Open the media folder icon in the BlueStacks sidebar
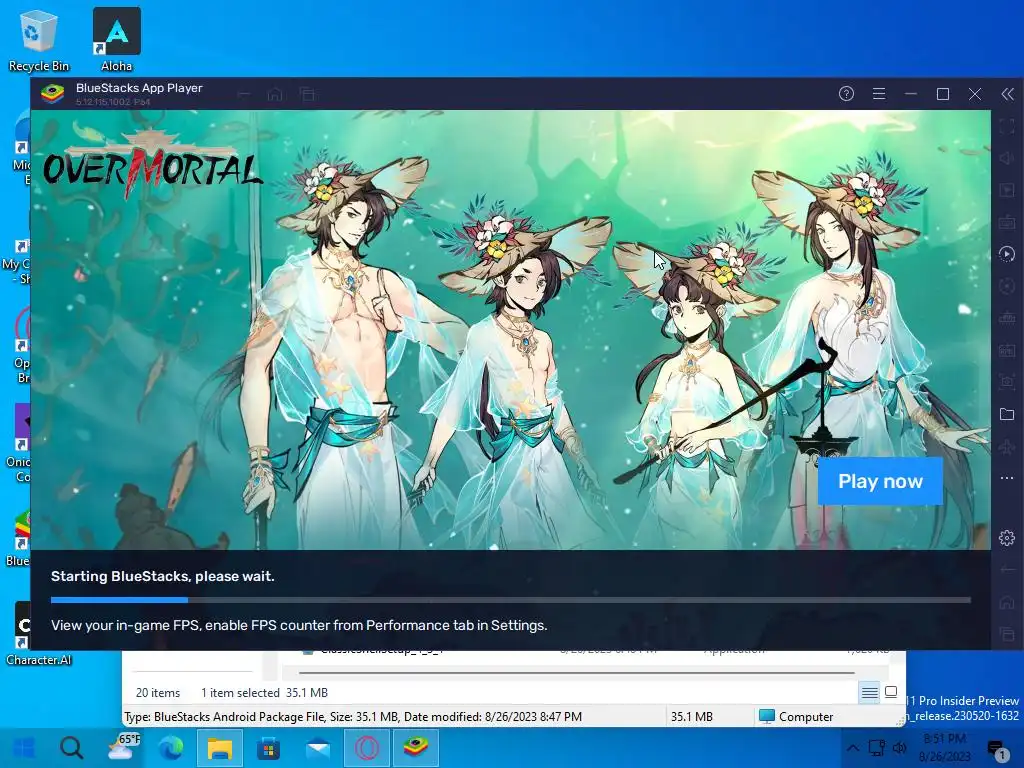The height and width of the screenshot is (768, 1024). point(1007,414)
